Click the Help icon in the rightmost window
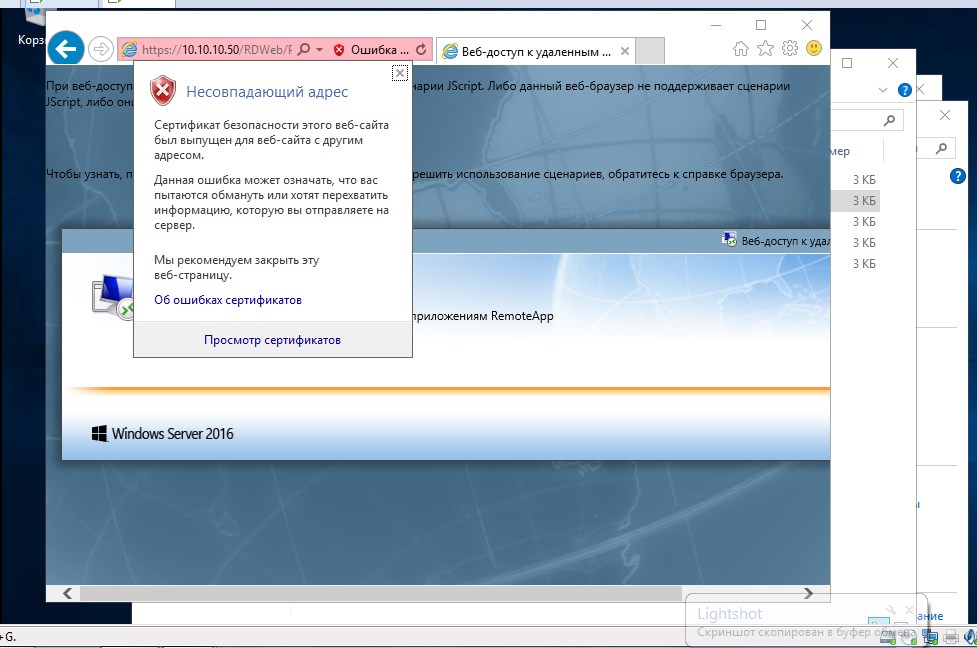 958,176
